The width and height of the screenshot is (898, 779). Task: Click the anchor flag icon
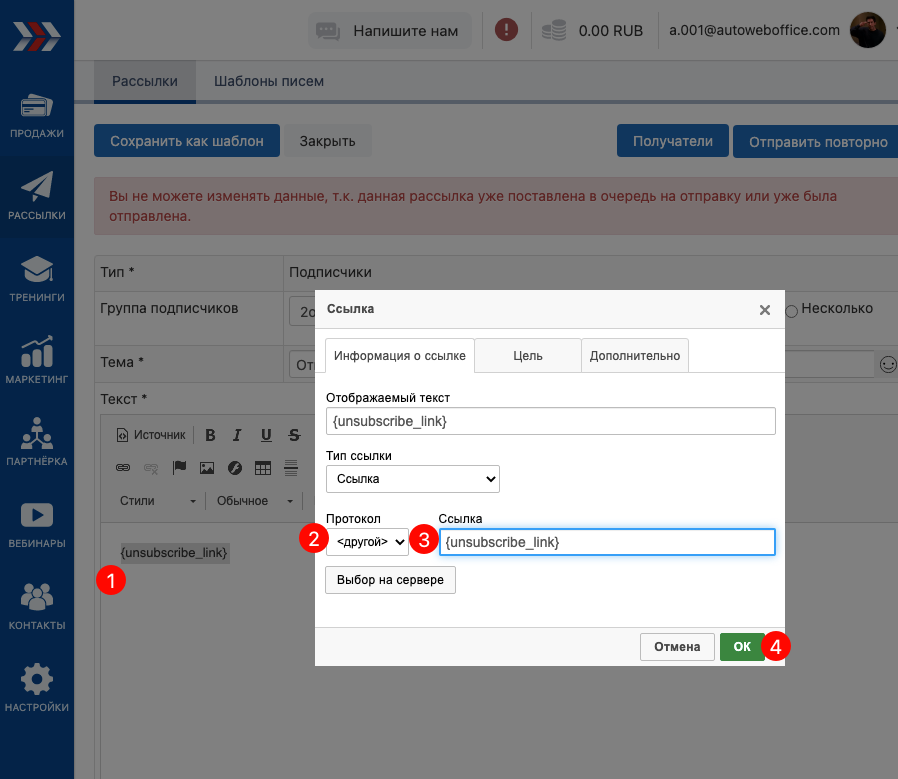click(x=179, y=468)
